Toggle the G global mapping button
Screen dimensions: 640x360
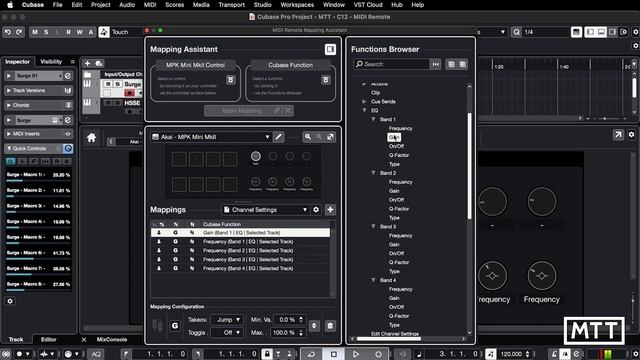click(175, 326)
